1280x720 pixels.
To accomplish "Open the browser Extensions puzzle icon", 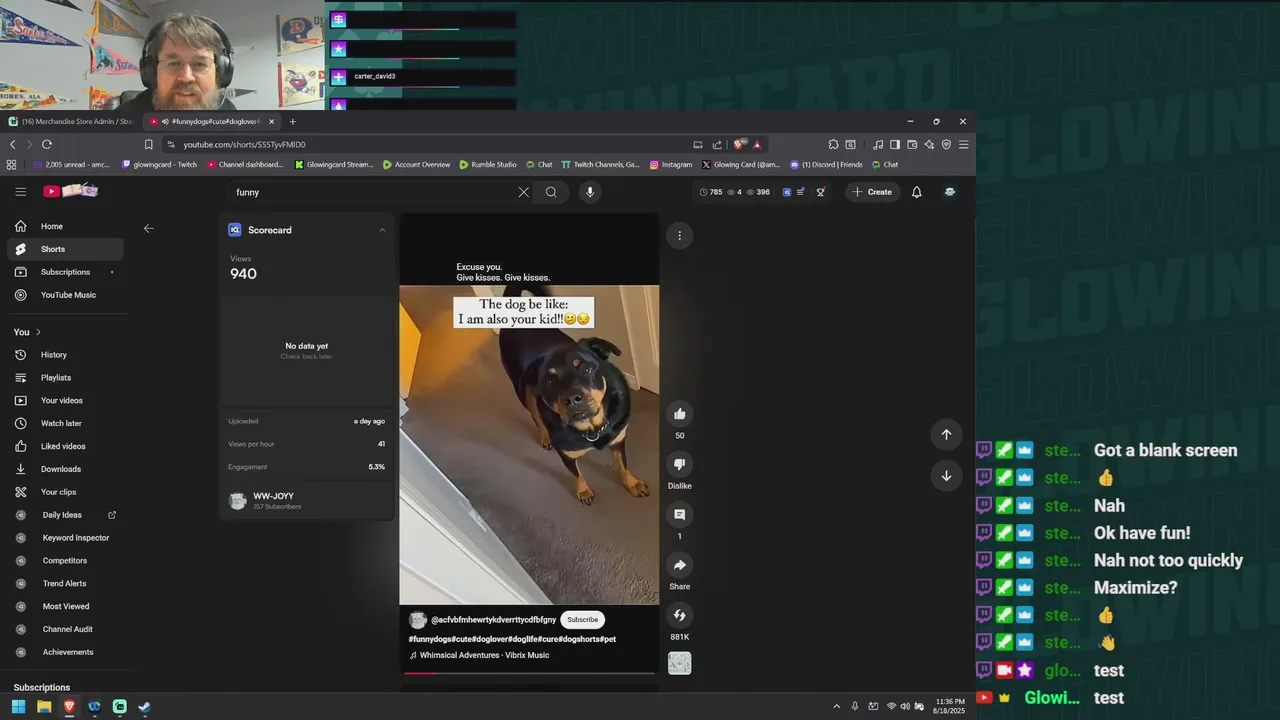I will point(833,144).
